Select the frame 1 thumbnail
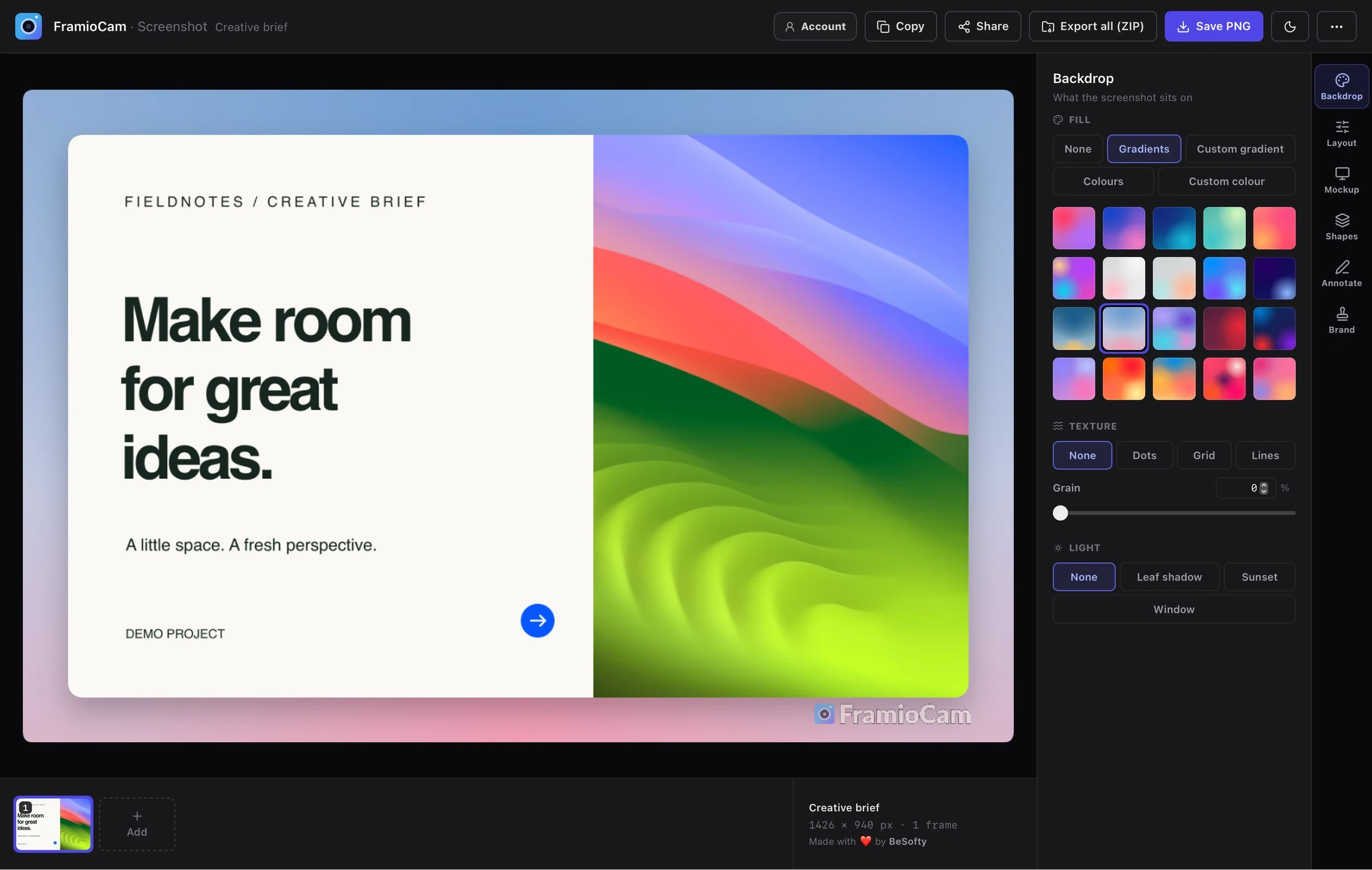1372x870 pixels. point(53,824)
